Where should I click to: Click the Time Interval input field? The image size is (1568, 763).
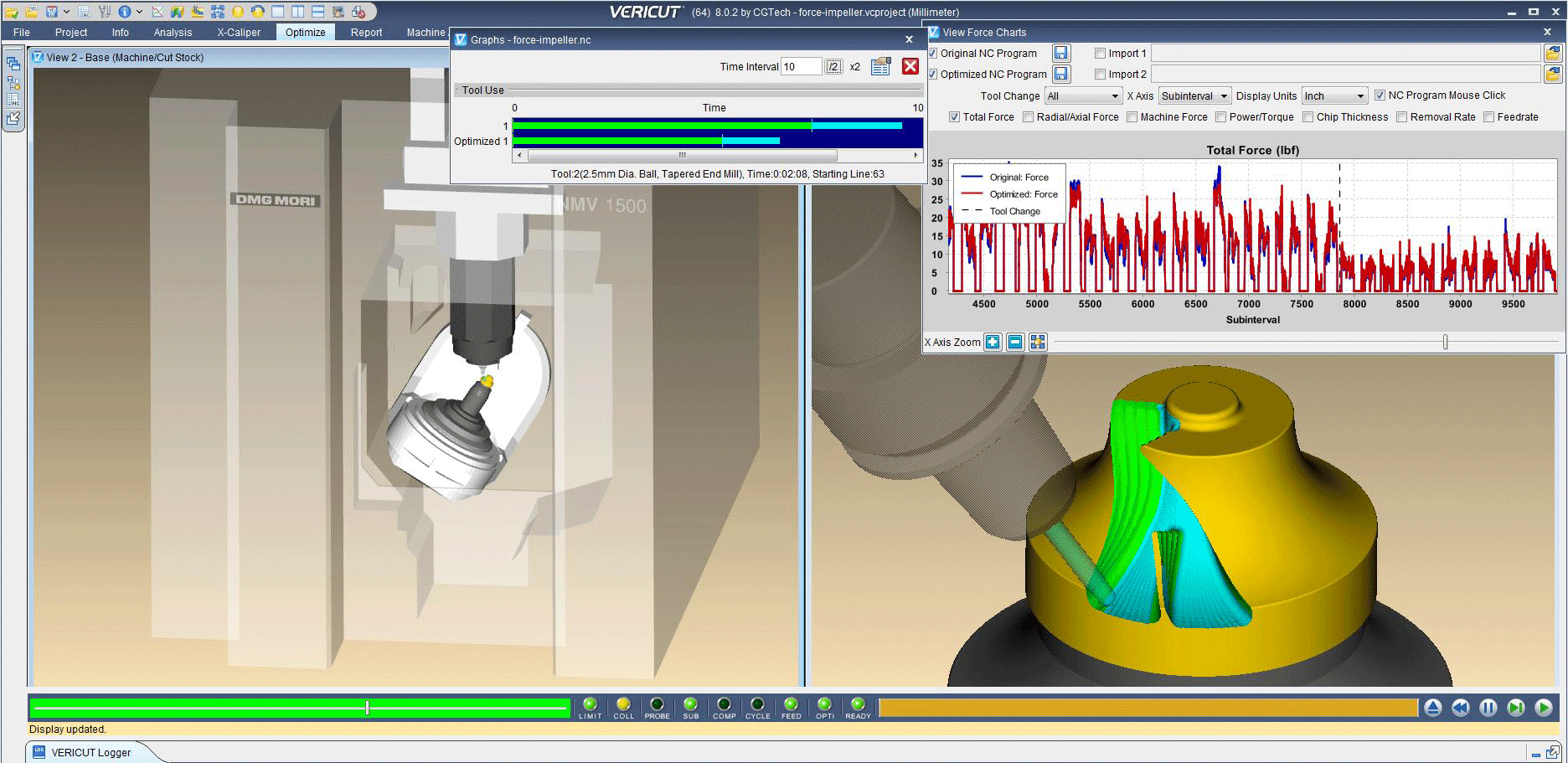pyautogui.click(x=801, y=67)
